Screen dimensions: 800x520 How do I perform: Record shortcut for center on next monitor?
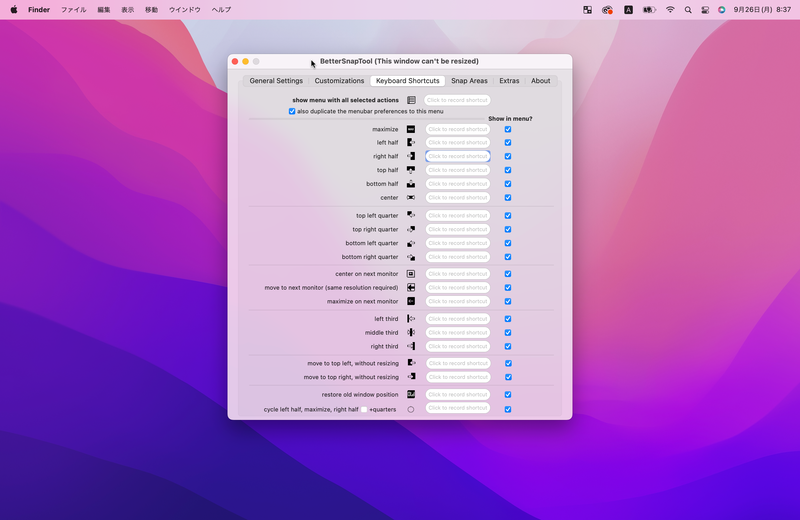458,274
